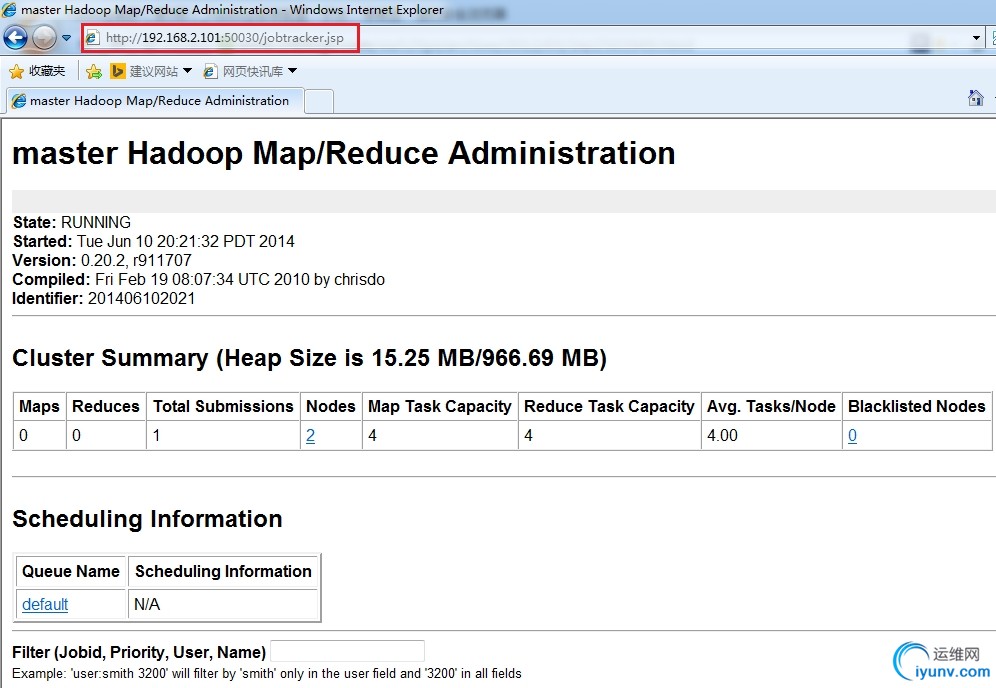Open the 收藏夹 favorites star button
This screenshot has width=996, height=688.
[x=37, y=71]
